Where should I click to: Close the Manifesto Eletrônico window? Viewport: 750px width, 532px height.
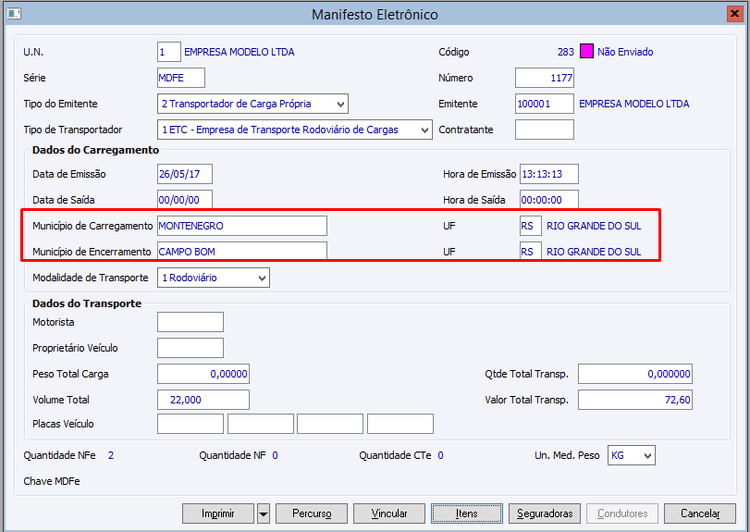734,14
